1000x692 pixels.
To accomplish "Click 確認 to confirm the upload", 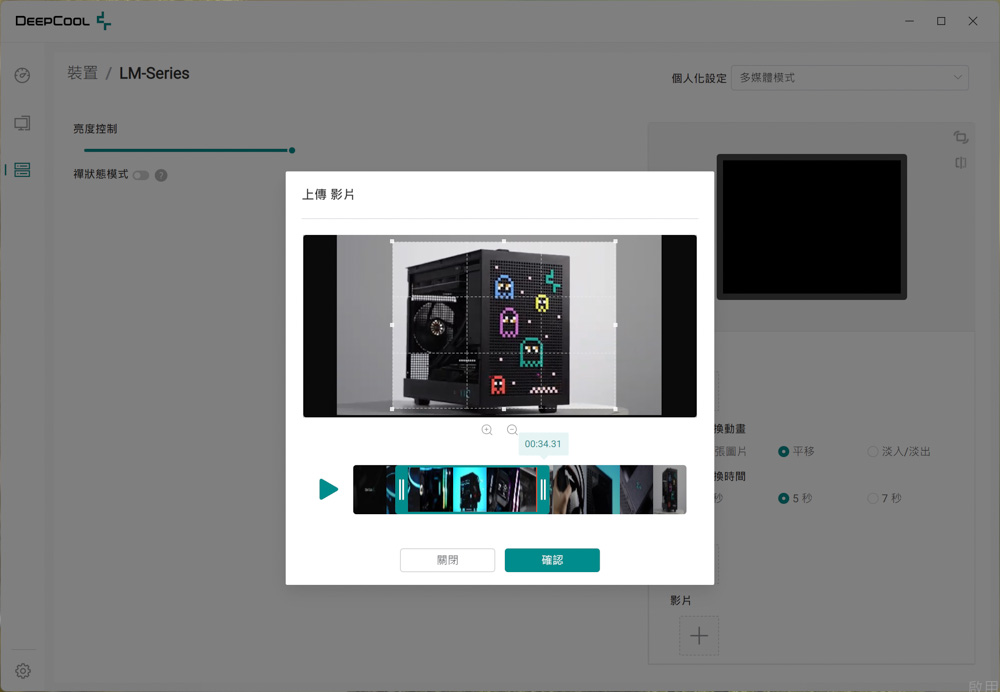I will click(x=552, y=560).
